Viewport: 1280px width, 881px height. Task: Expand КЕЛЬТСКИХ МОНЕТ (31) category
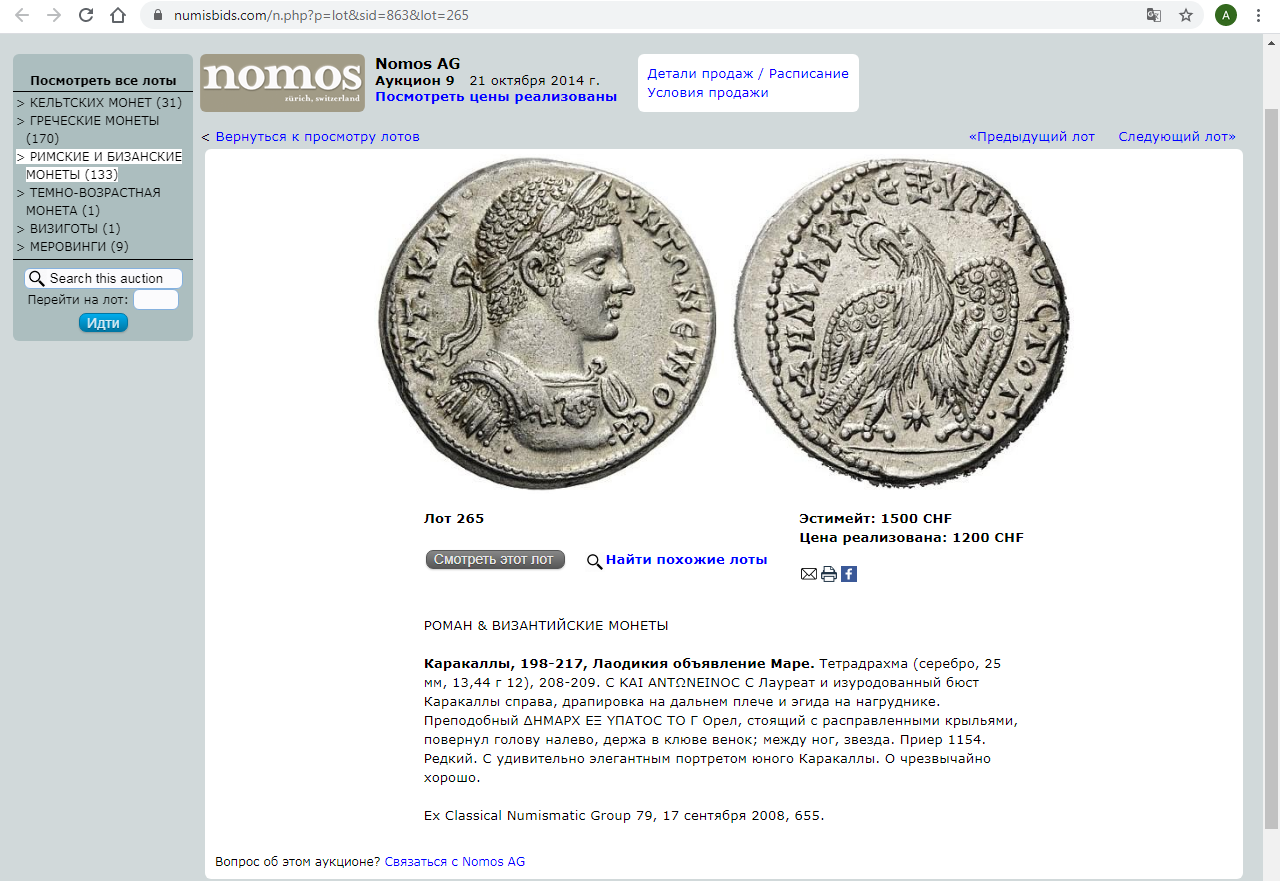99,103
